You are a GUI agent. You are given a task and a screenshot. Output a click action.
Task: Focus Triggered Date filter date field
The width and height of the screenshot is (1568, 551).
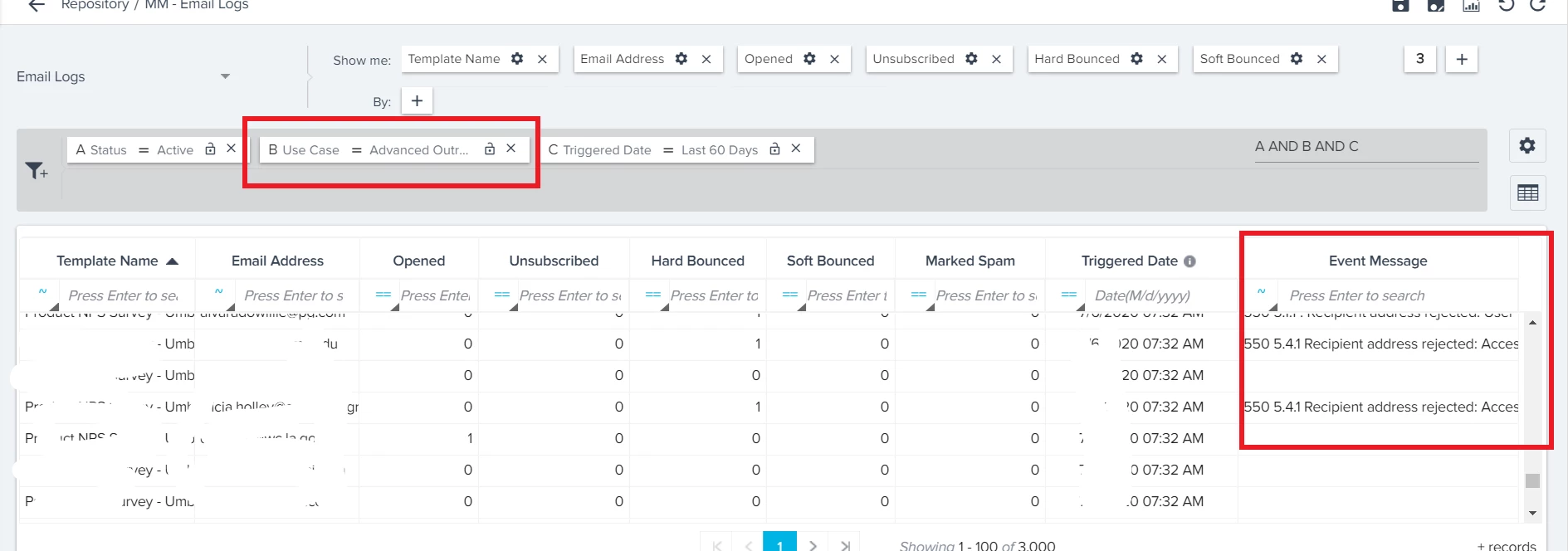point(1160,295)
